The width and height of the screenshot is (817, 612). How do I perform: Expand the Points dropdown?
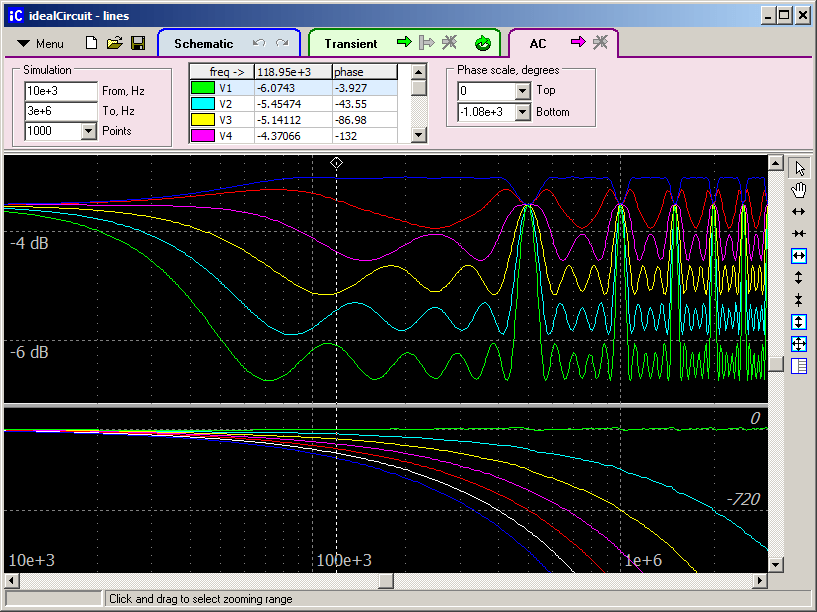point(87,131)
